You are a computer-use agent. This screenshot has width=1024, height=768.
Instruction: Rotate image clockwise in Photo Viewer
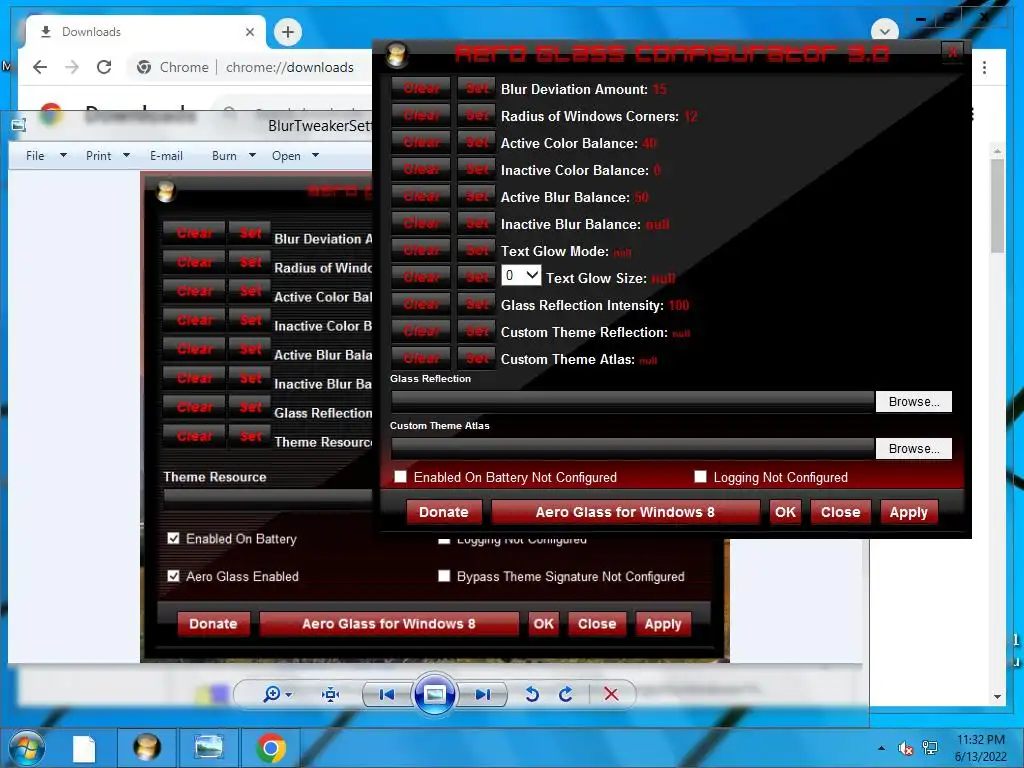pyautogui.click(x=566, y=694)
